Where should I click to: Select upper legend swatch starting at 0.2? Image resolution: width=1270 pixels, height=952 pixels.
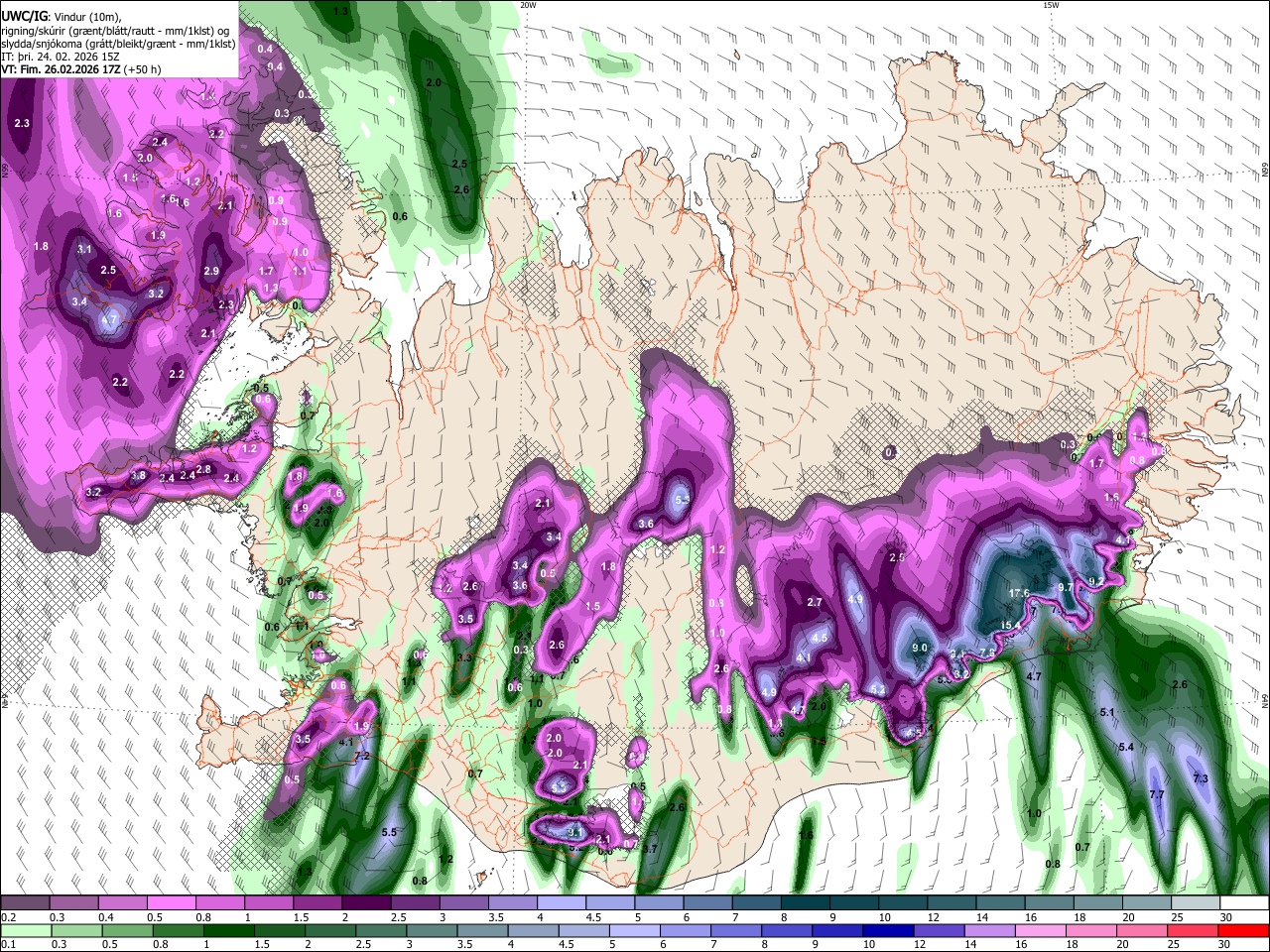pyautogui.click(x=25, y=903)
